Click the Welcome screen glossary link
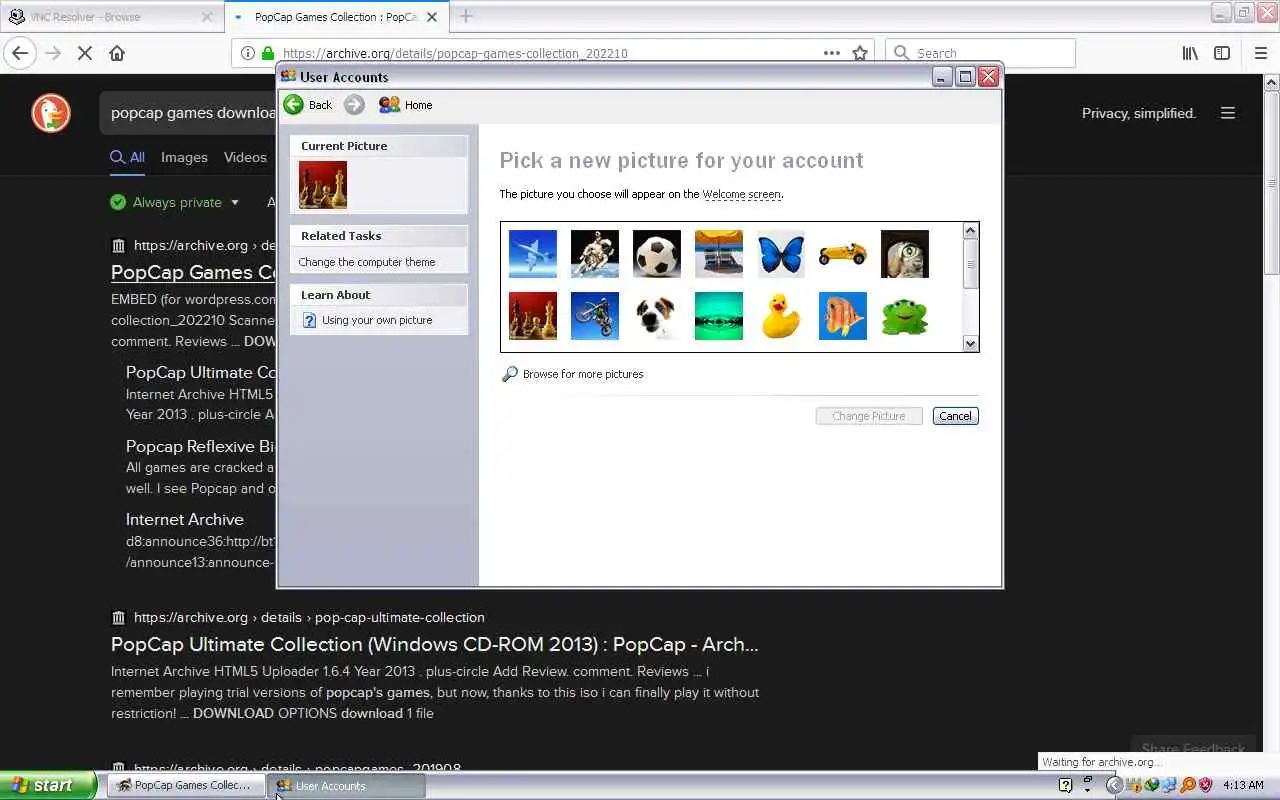The image size is (1280, 800). pos(741,194)
